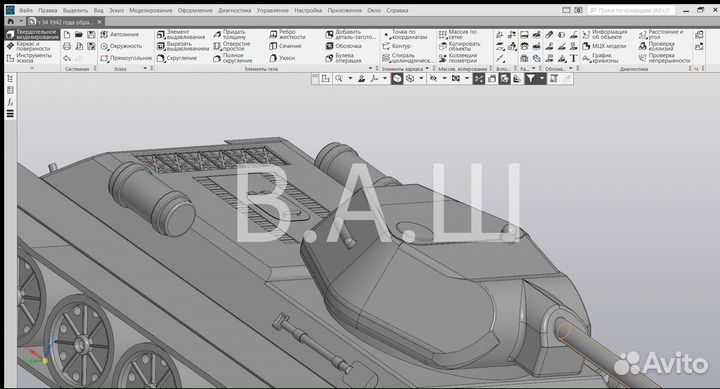Click the Оболочка shell tool
Screen dimensions: 720x389
click(x=343, y=46)
